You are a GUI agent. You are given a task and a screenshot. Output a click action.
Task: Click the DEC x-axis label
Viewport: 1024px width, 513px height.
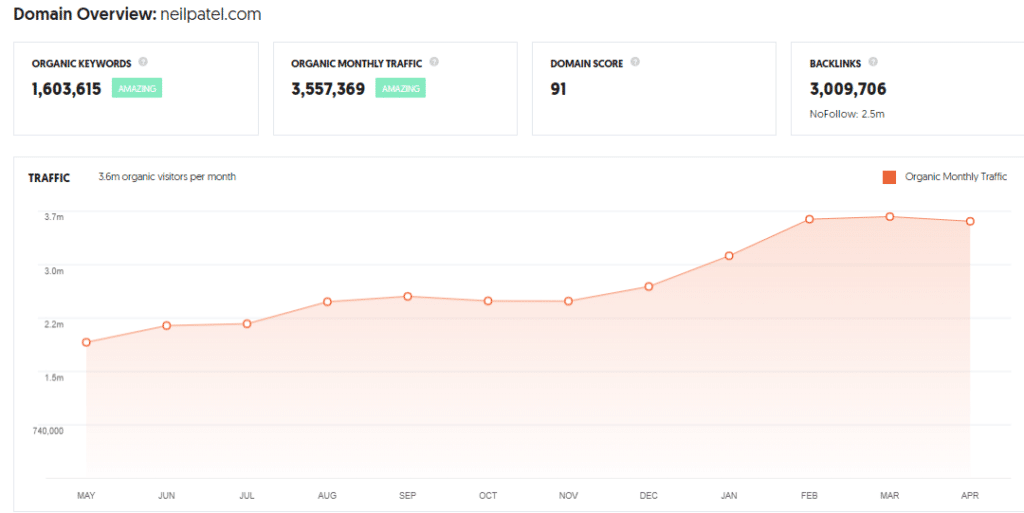click(648, 496)
